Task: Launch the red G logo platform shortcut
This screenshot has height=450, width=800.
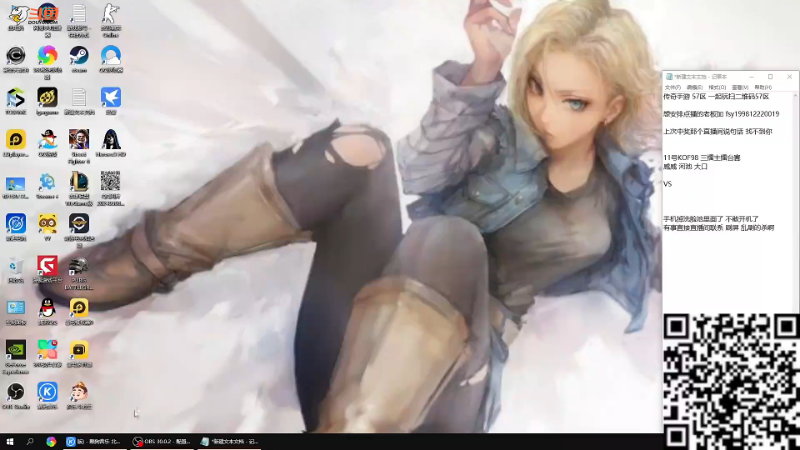Action: [x=47, y=266]
